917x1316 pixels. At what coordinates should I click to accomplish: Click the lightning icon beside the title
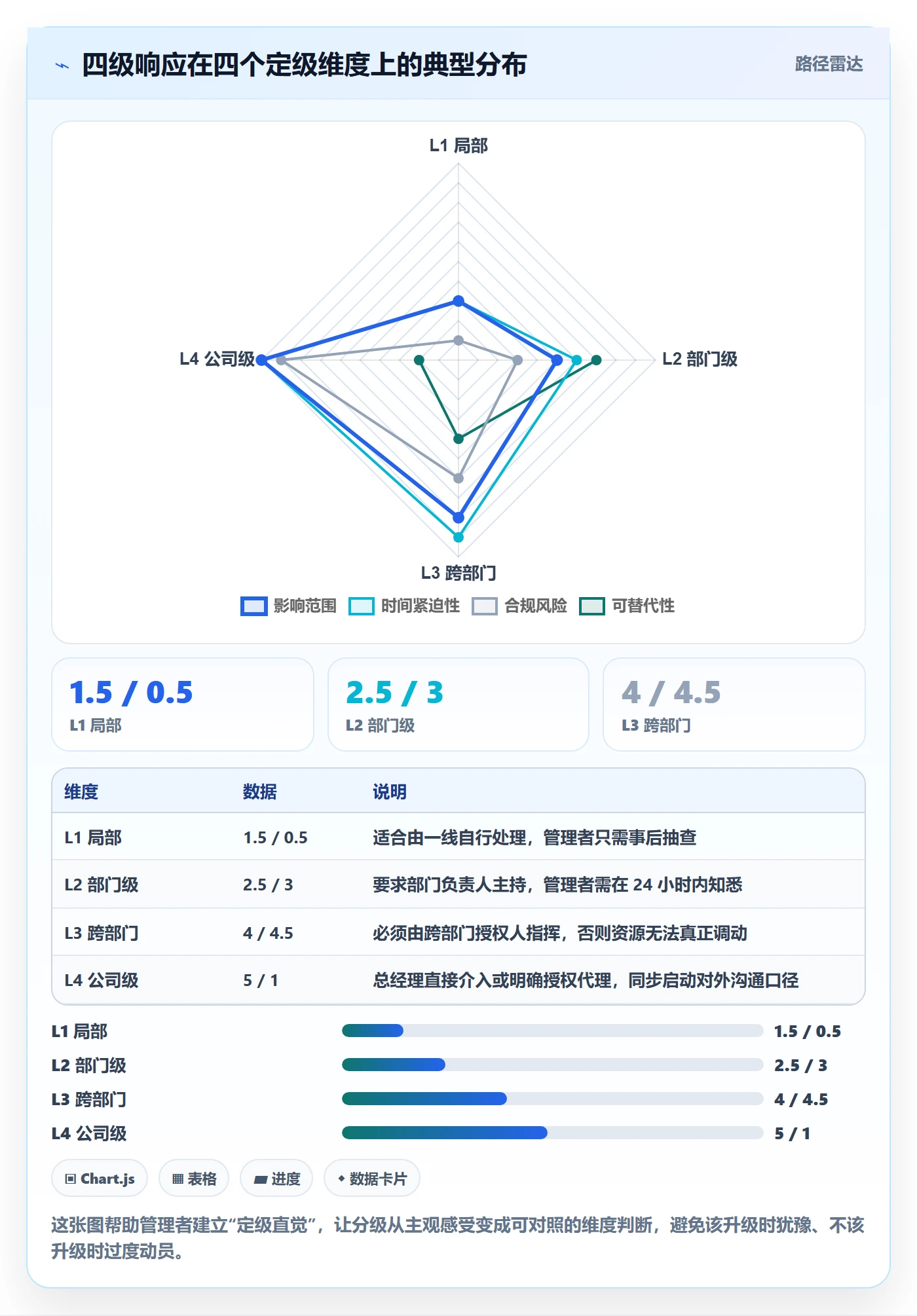click(62, 65)
